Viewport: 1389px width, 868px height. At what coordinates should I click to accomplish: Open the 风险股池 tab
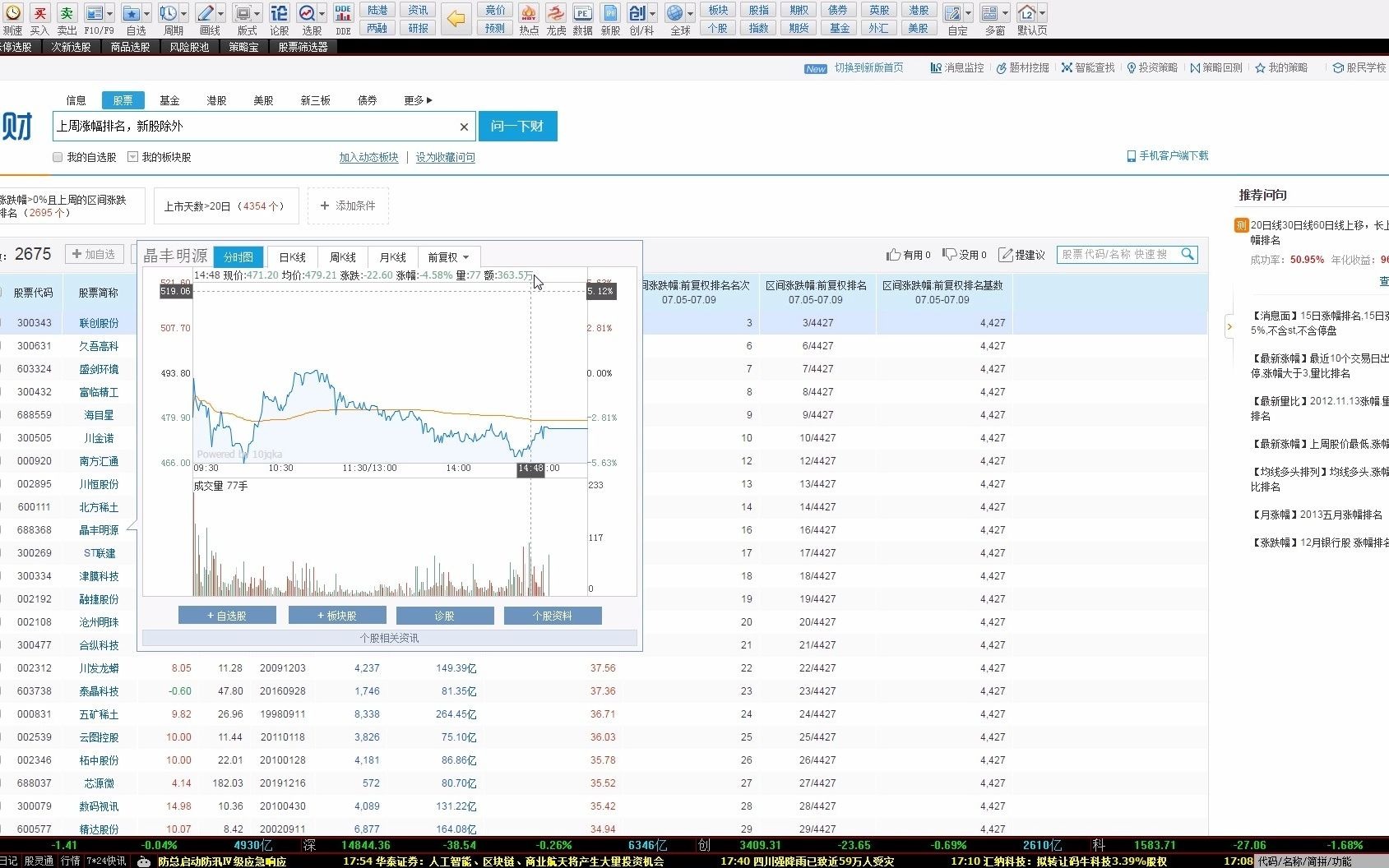pos(190,47)
